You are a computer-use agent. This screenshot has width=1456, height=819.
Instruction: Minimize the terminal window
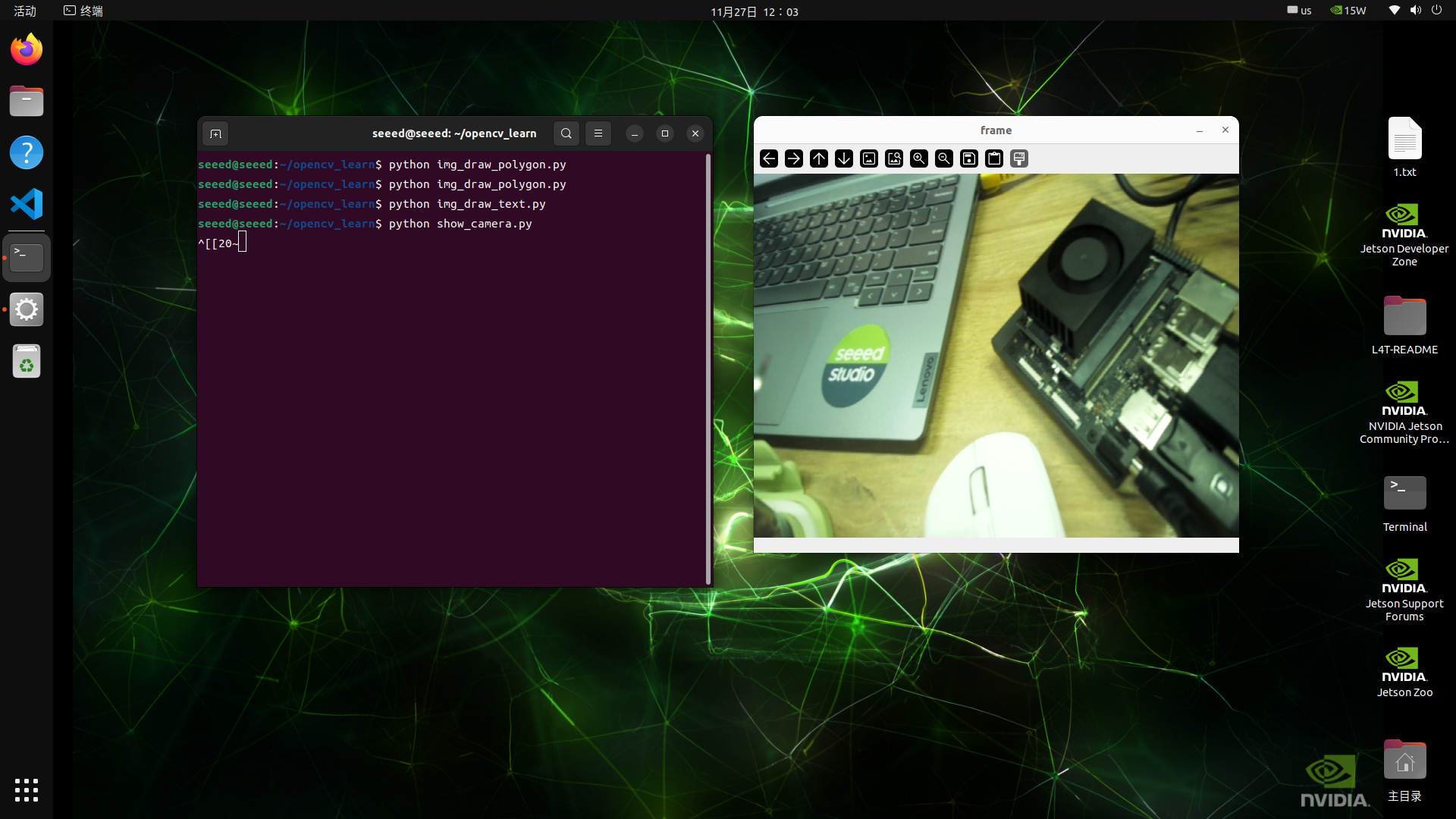click(635, 133)
